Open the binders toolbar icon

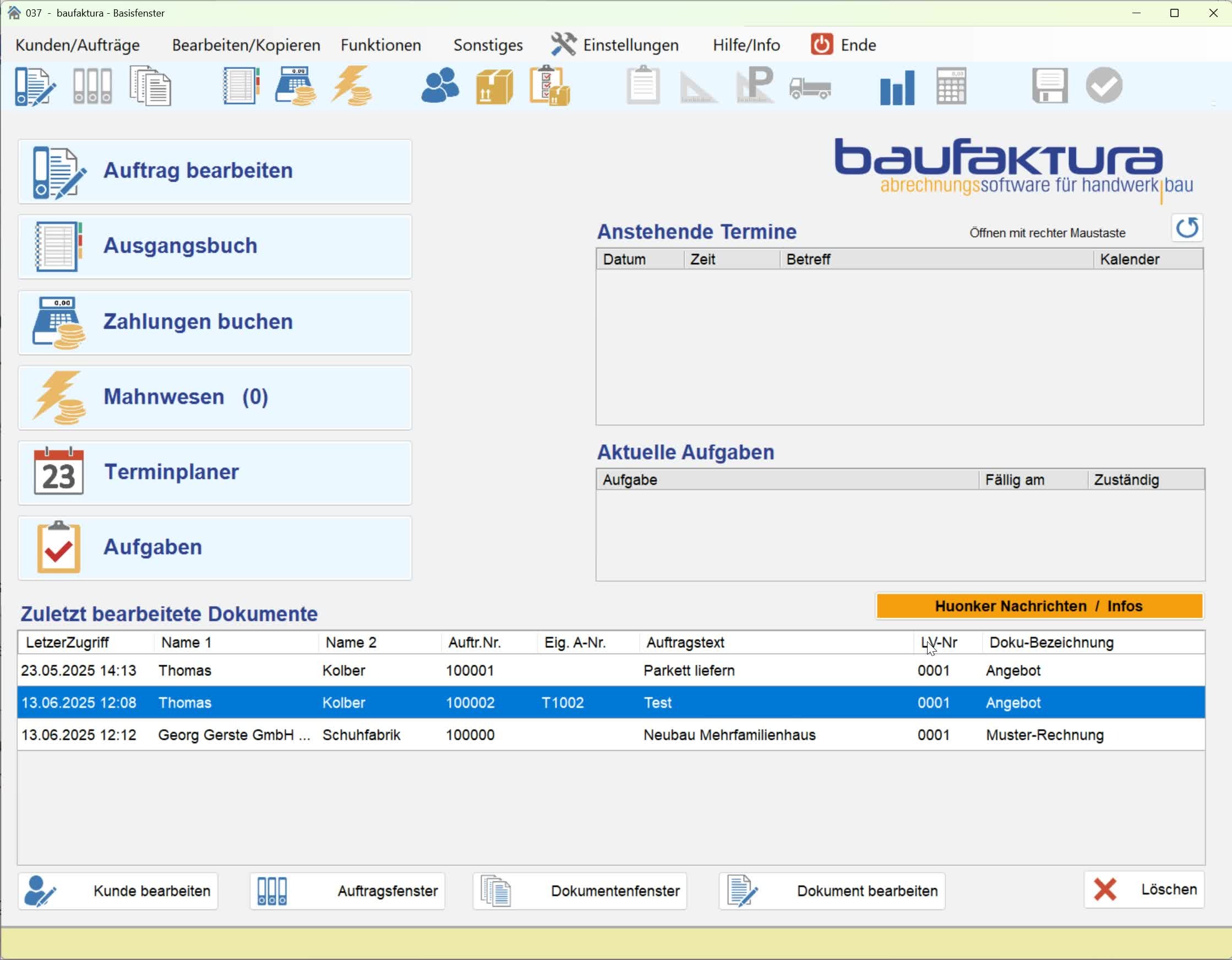click(x=92, y=86)
